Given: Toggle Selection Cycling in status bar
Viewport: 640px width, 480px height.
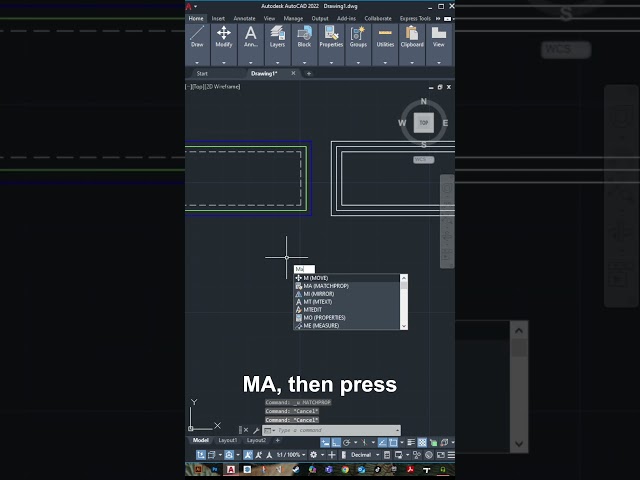Looking at the screenshot, I should [433, 442].
